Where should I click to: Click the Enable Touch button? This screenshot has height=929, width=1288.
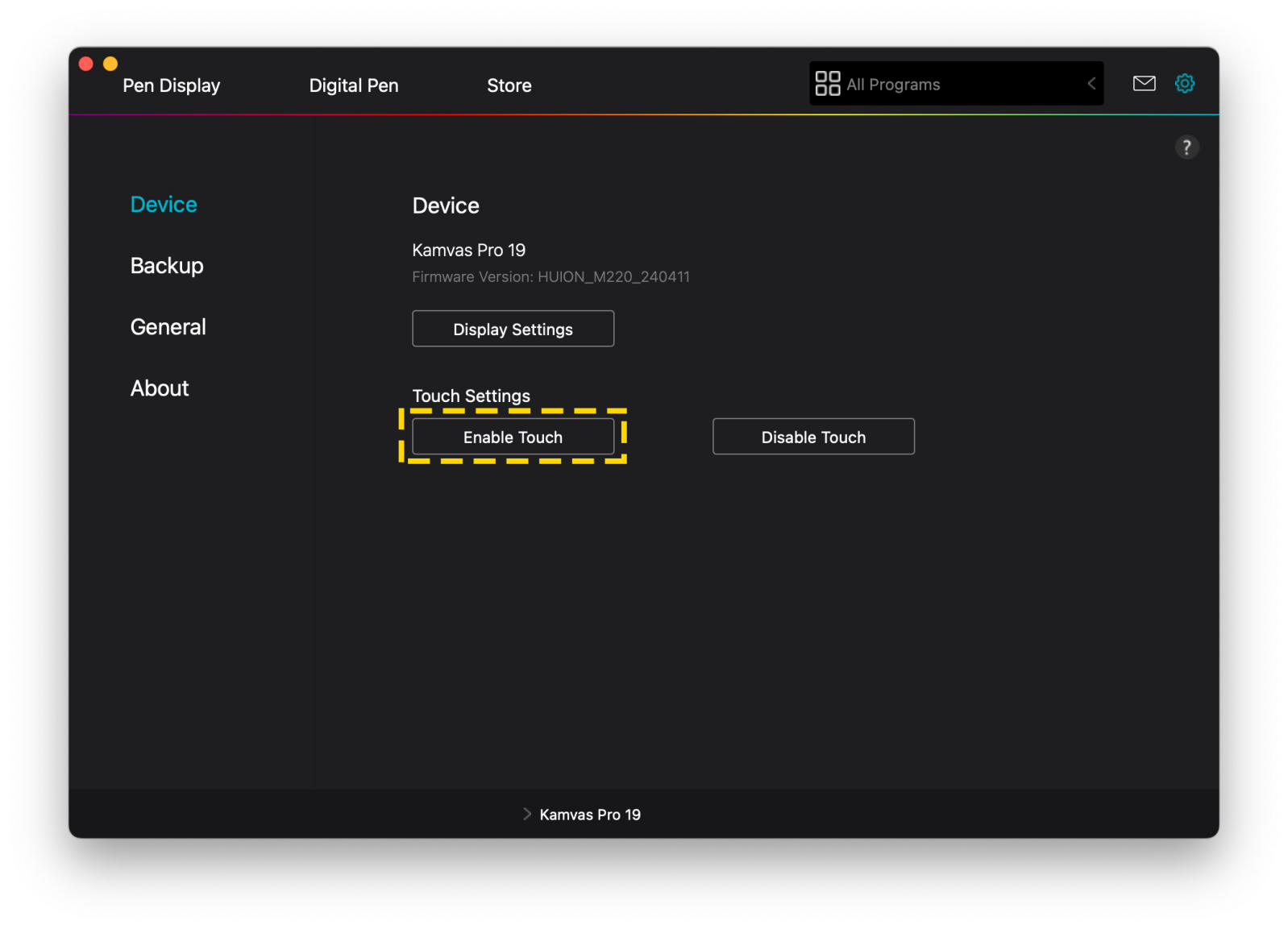click(x=513, y=437)
